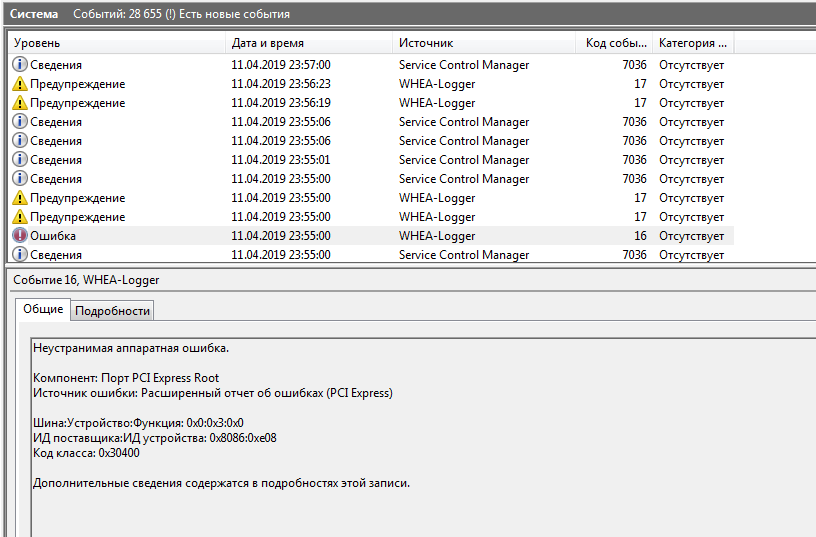Select the 11.04.2019 23:57:00 date cell
The image size is (816, 537).
click(x=280, y=65)
